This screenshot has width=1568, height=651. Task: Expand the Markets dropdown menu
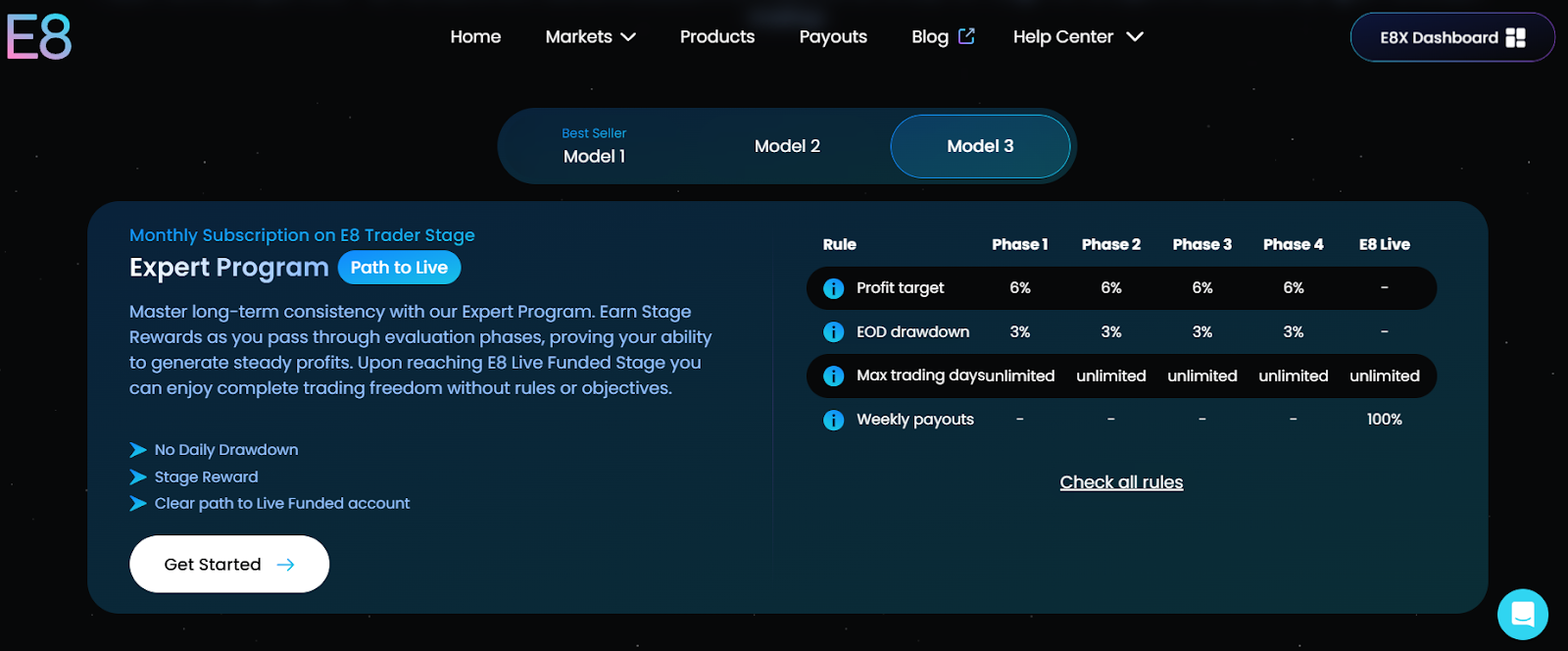pos(590,37)
